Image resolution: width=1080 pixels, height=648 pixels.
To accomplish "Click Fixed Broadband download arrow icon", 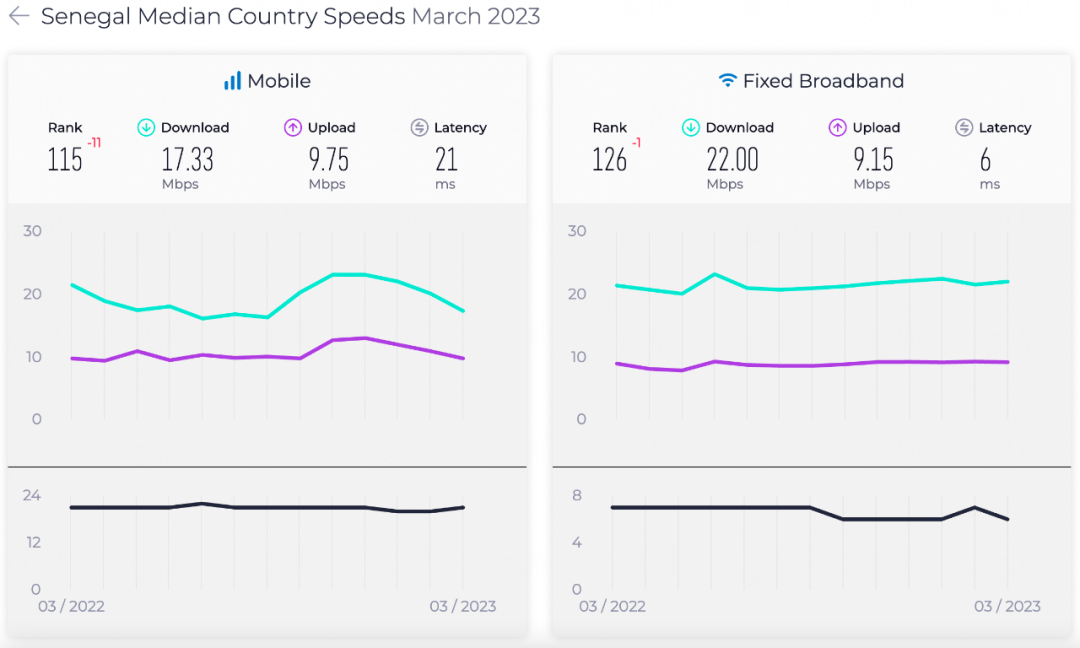I will [x=691, y=127].
